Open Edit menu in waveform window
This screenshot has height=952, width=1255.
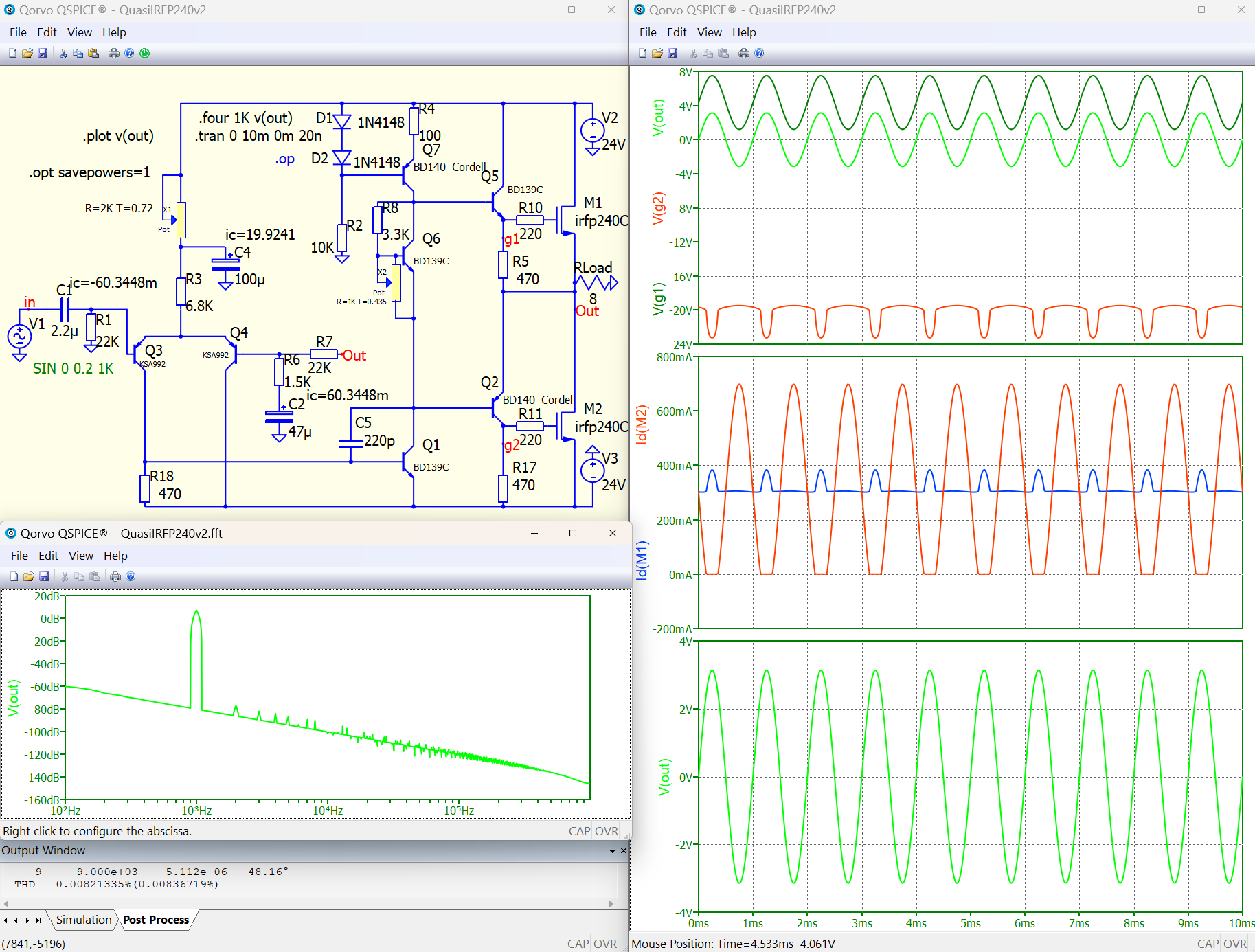pyautogui.click(x=677, y=32)
